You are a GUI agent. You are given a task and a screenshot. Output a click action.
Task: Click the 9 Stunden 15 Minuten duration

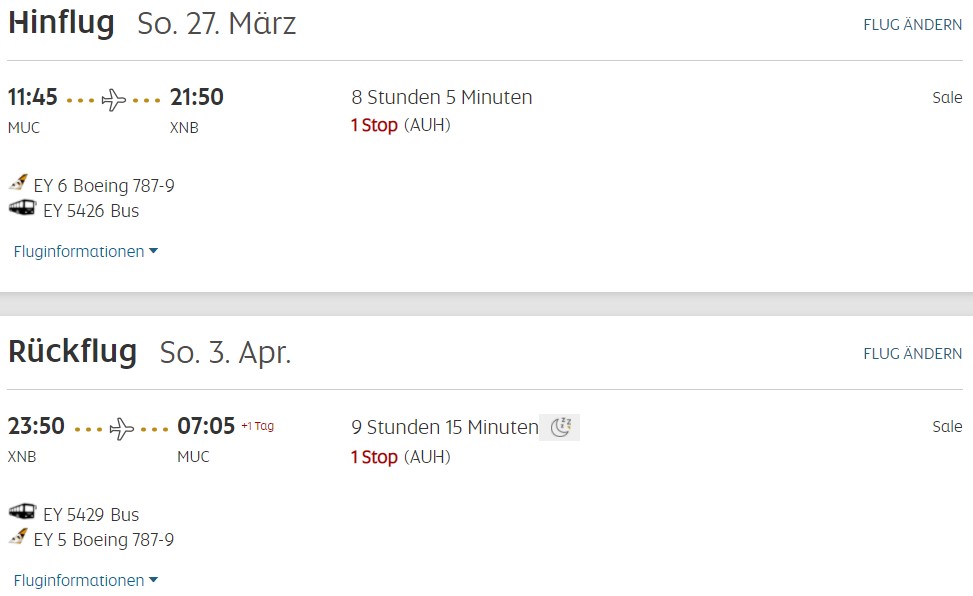[445, 428]
